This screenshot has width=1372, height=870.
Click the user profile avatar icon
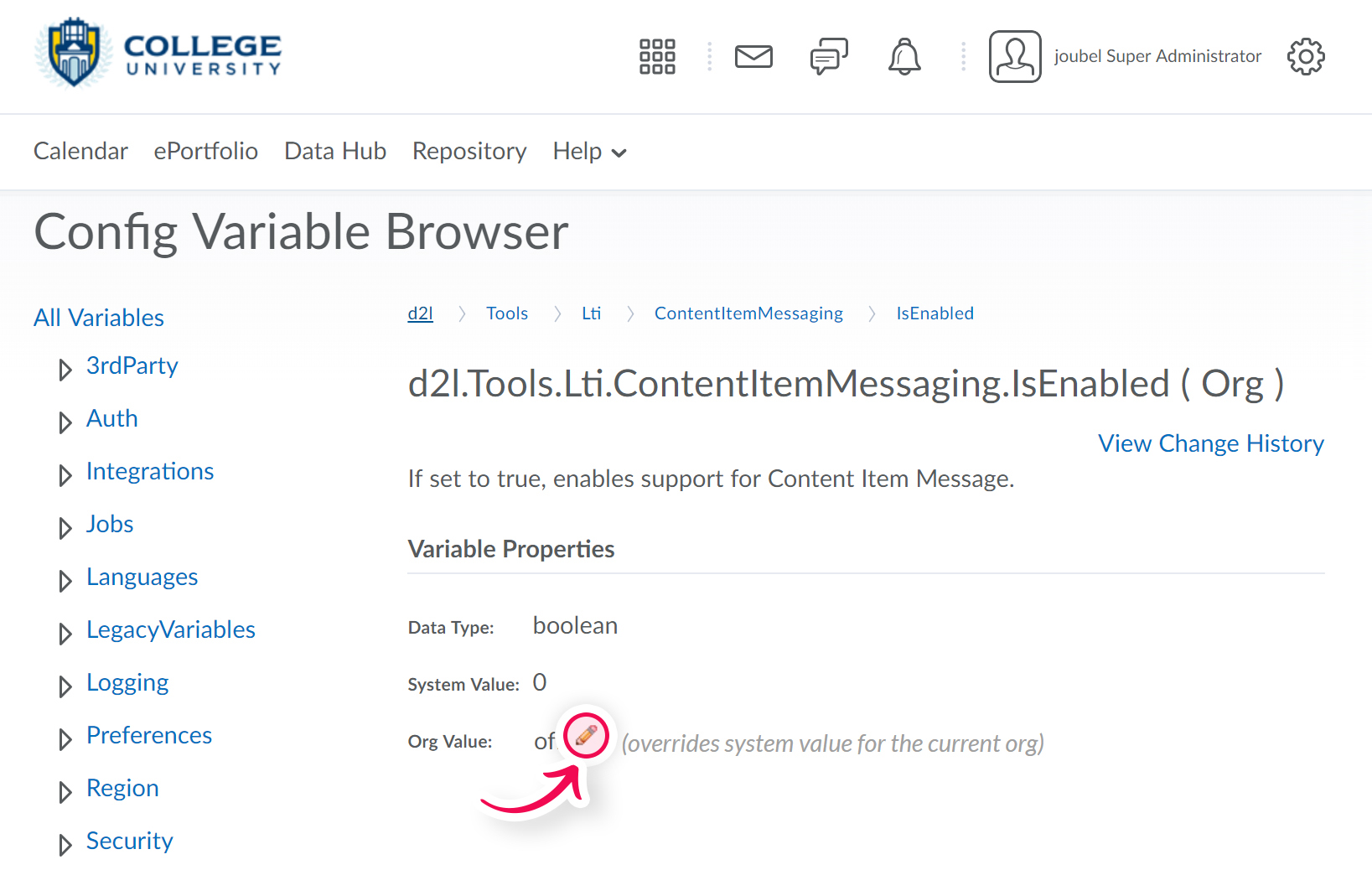tap(1015, 57)
